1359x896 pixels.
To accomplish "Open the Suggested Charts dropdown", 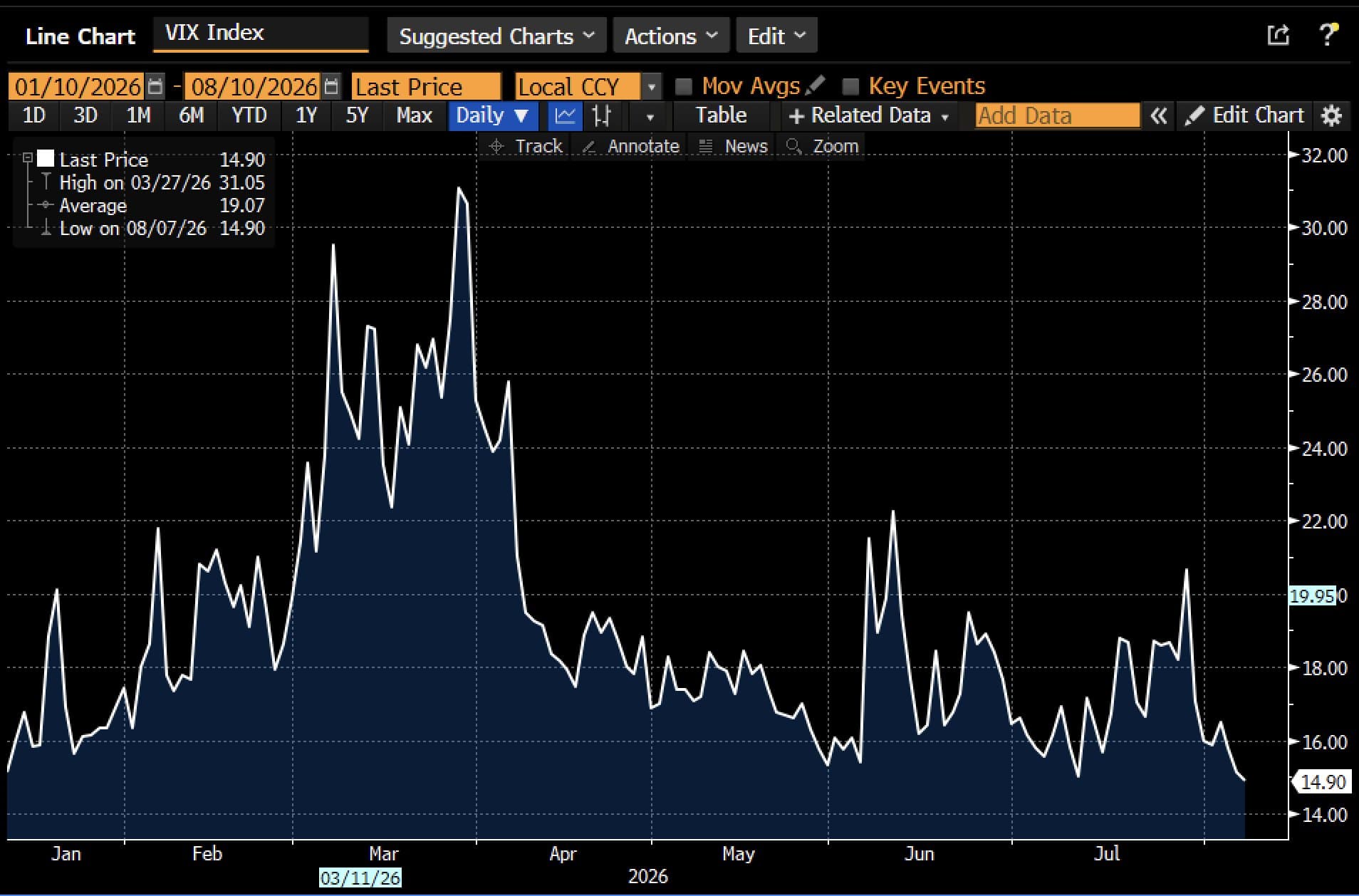I will click(496, 36).
